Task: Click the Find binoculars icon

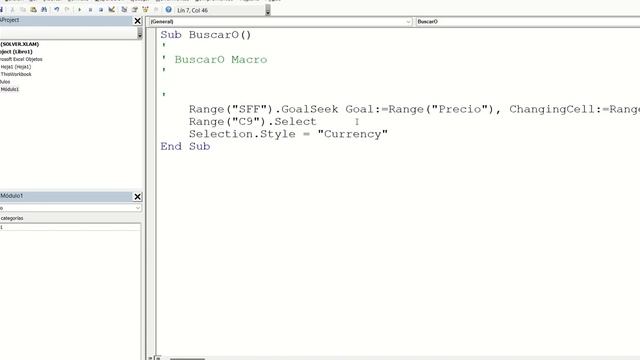Action: (44, 10)
